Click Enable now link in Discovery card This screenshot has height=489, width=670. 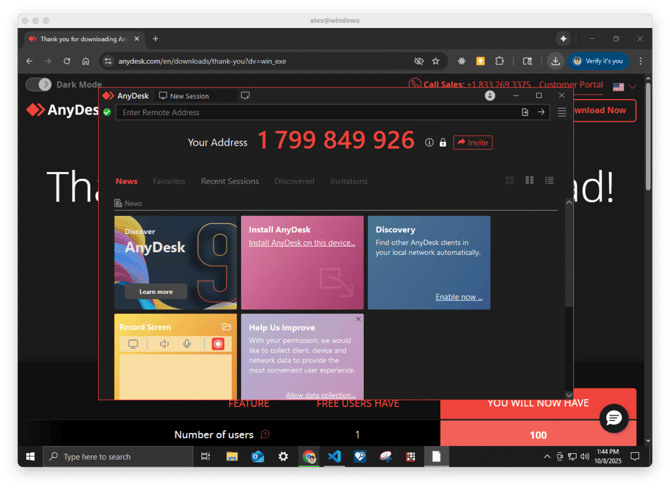[x=459, y=297]
